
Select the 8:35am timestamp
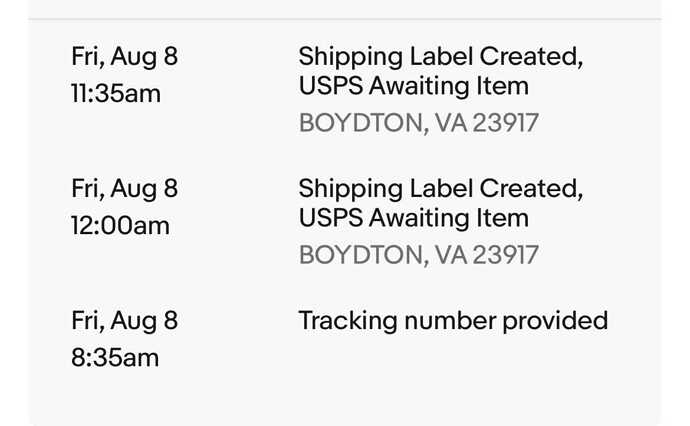(115, 358)
